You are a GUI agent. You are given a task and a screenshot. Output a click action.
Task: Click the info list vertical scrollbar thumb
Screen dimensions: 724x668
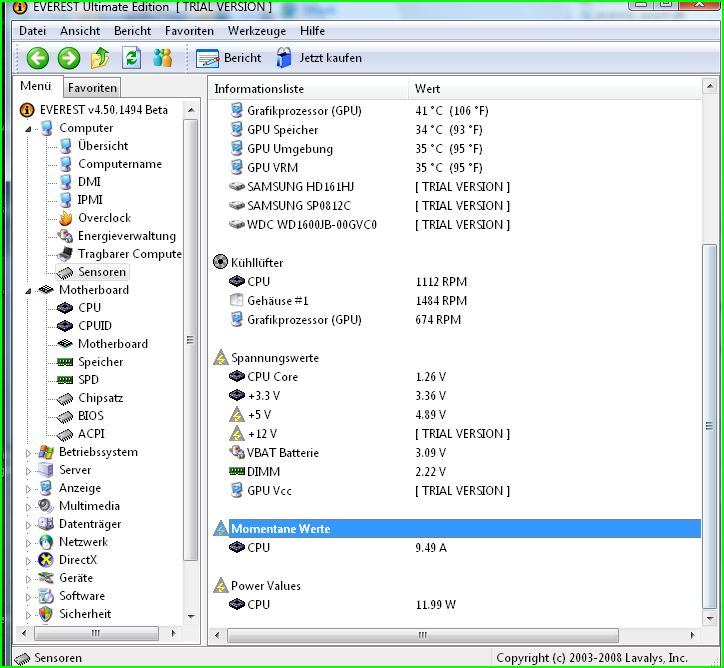click(709, 426)
